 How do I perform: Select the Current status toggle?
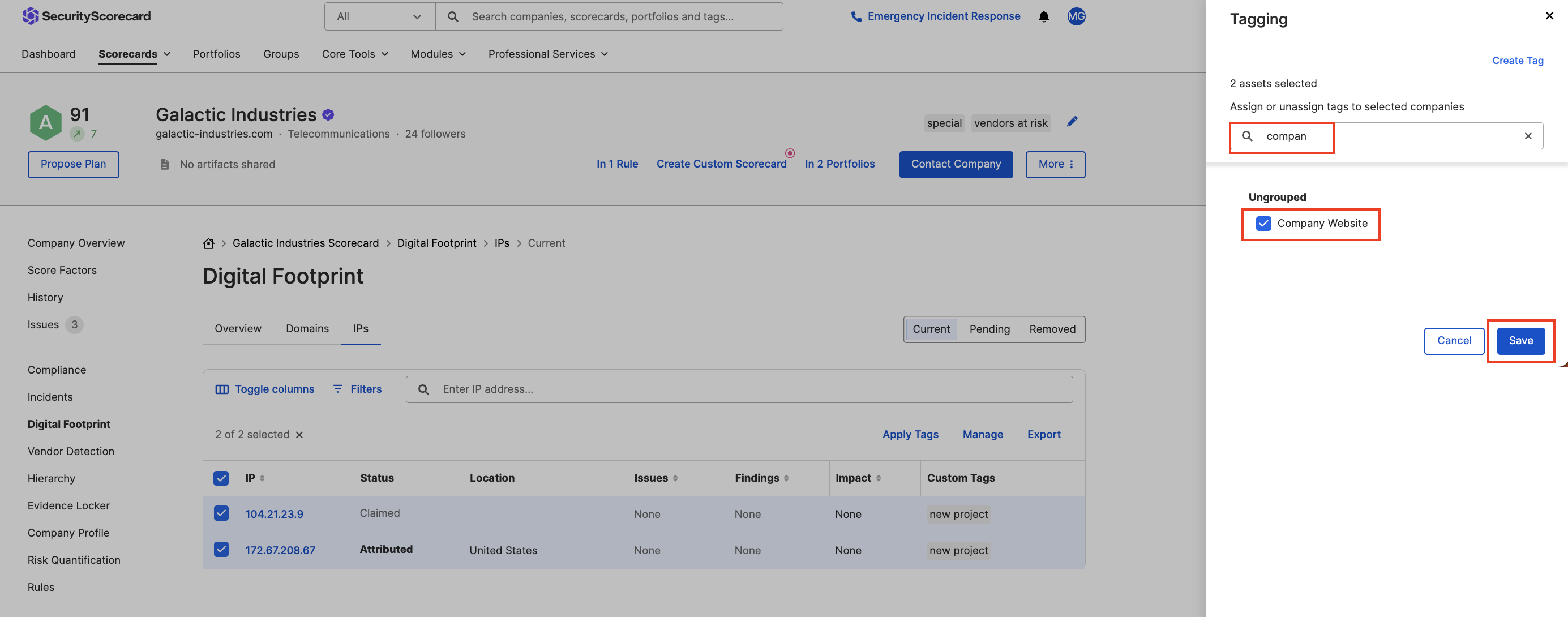[931, 329]
